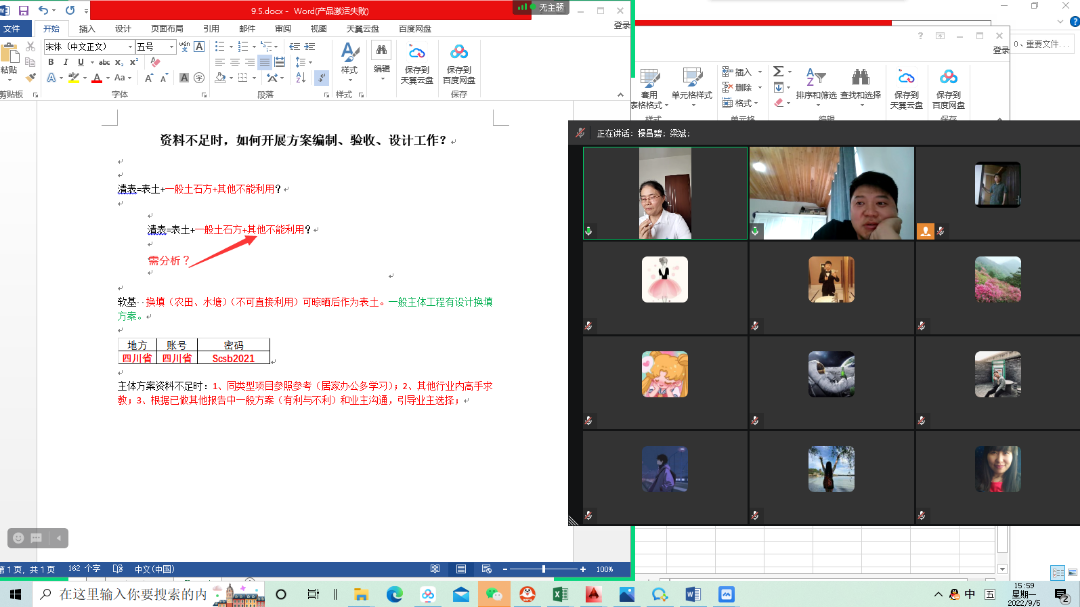1080x607 pixels.
Task: Click Save to Tianyi Cloud in Word
Action: click(417, 63)
